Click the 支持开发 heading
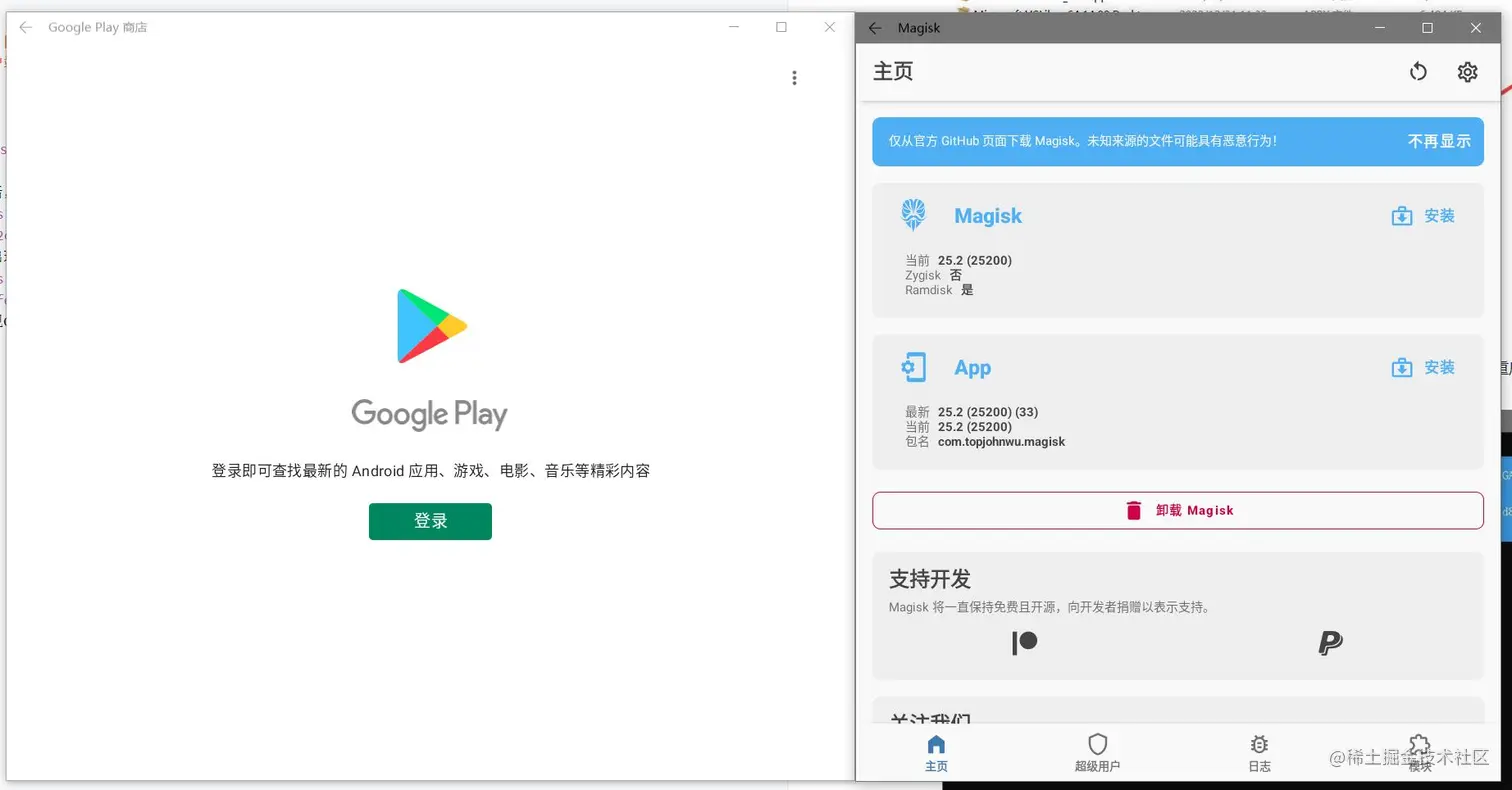 (x=930, y=579)
